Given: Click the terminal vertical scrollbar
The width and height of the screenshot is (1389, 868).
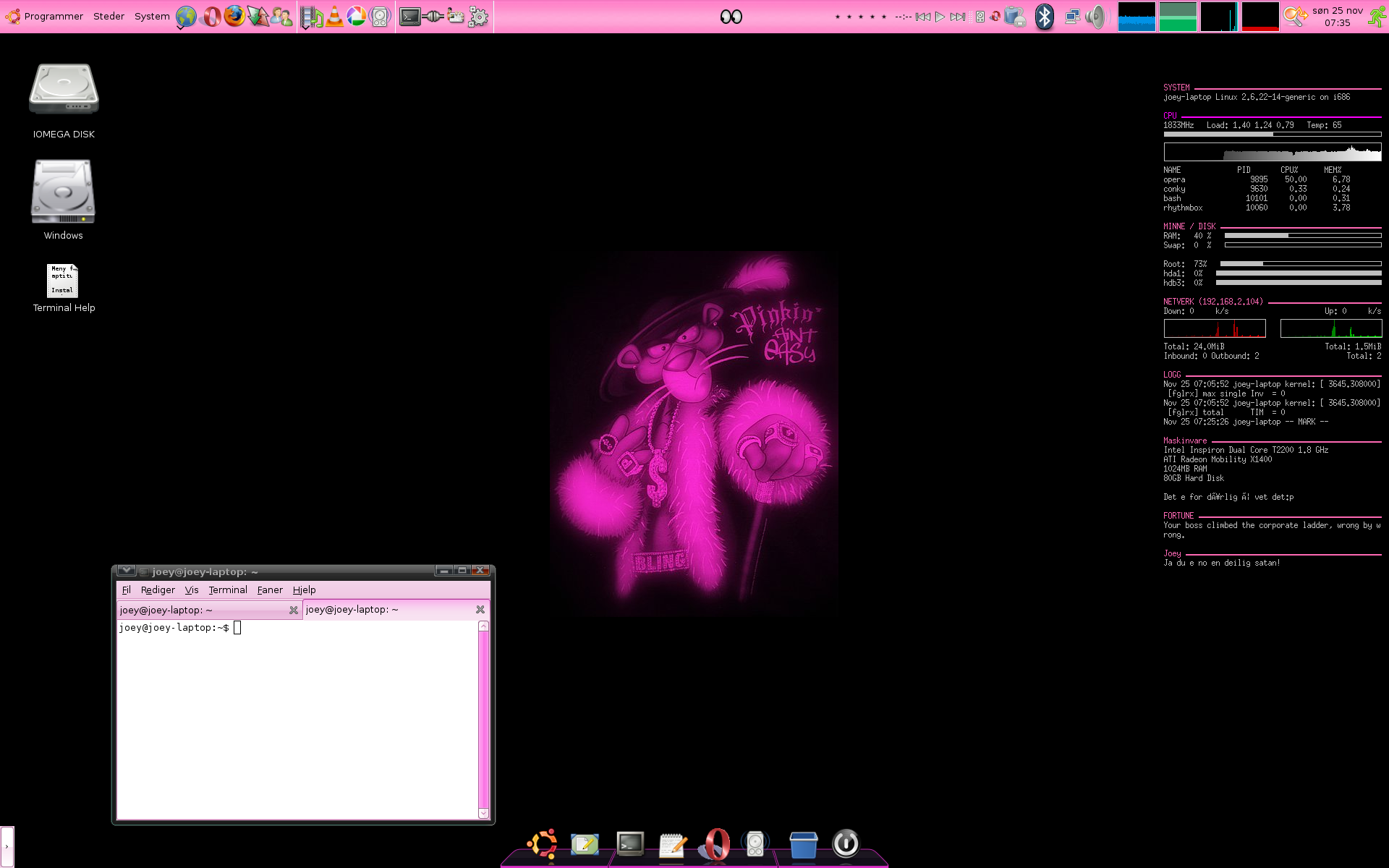Looking at the screenshot, I should click(x=483, y=720).
